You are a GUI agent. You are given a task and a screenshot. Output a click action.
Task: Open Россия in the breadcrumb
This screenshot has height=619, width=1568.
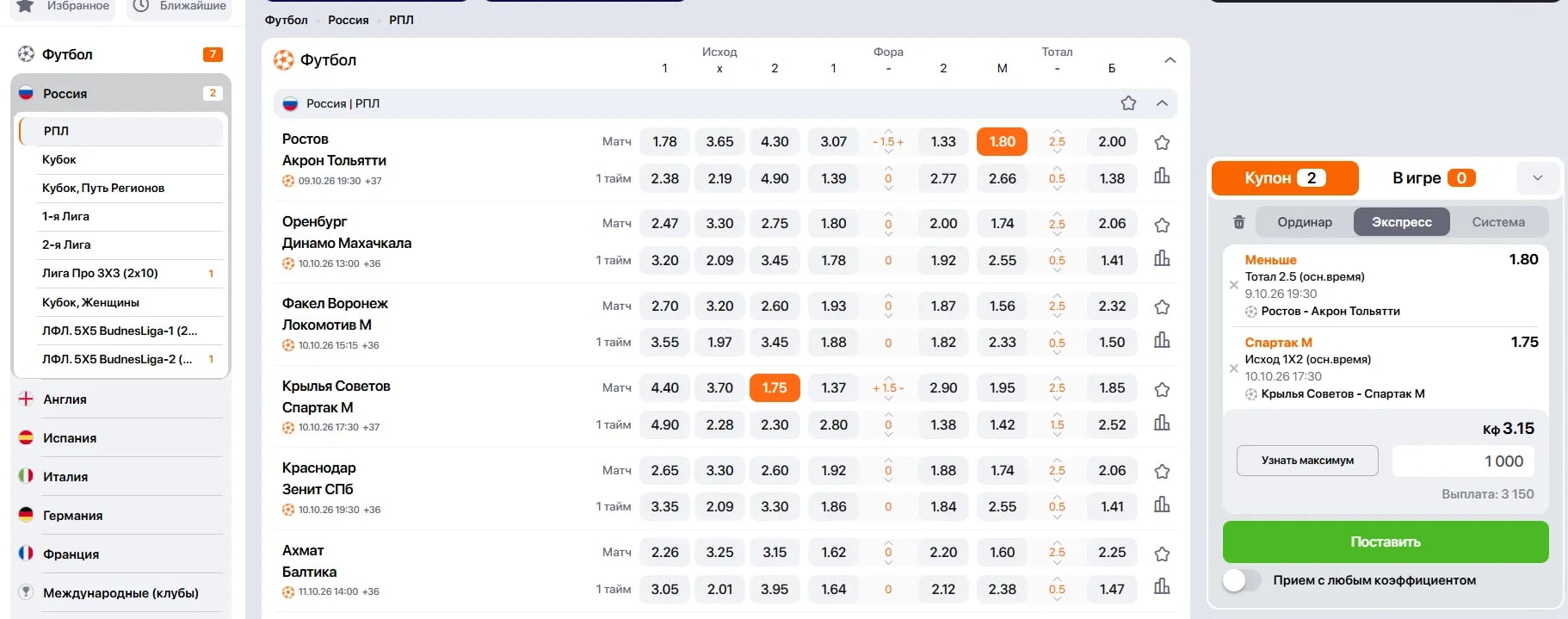349,20
